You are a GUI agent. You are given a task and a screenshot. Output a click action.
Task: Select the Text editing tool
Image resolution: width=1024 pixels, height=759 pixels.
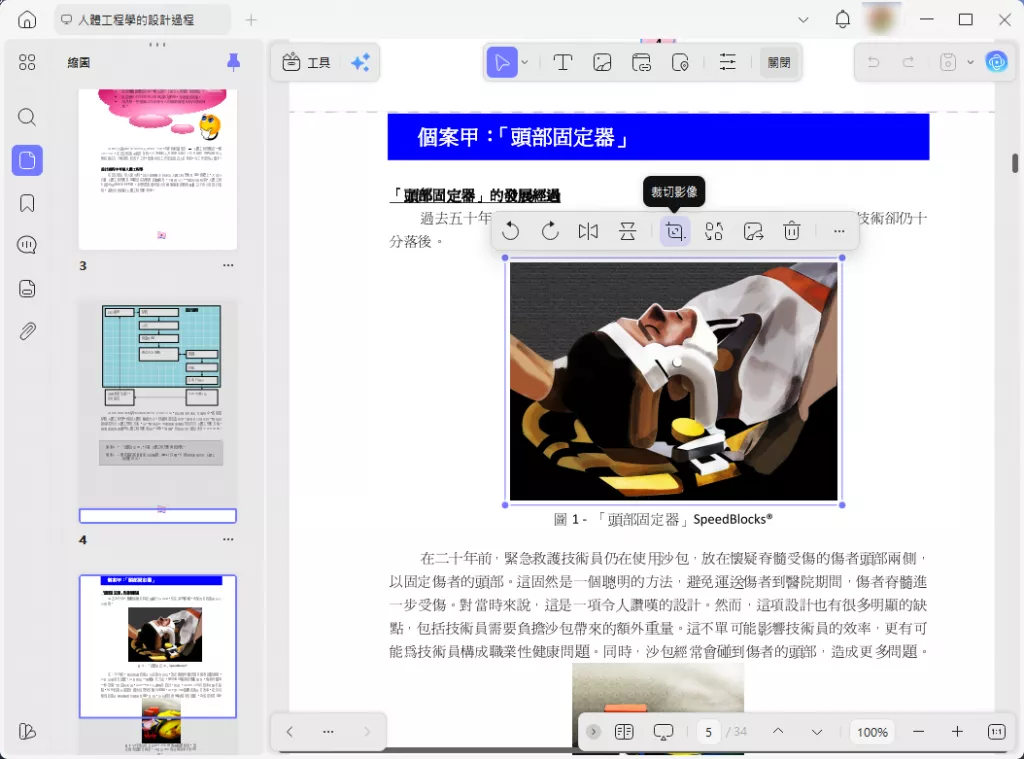pos(563,62)
